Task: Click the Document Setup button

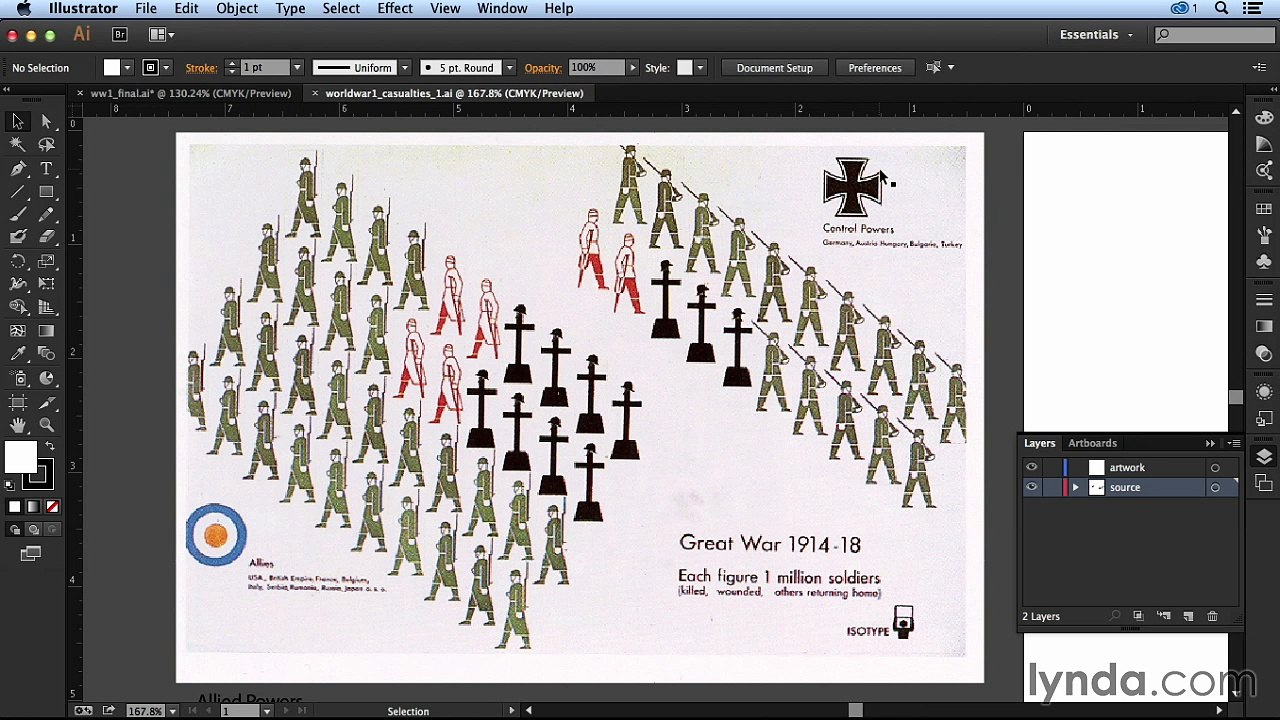Action: pyautogui.click(x=775, y=68)
